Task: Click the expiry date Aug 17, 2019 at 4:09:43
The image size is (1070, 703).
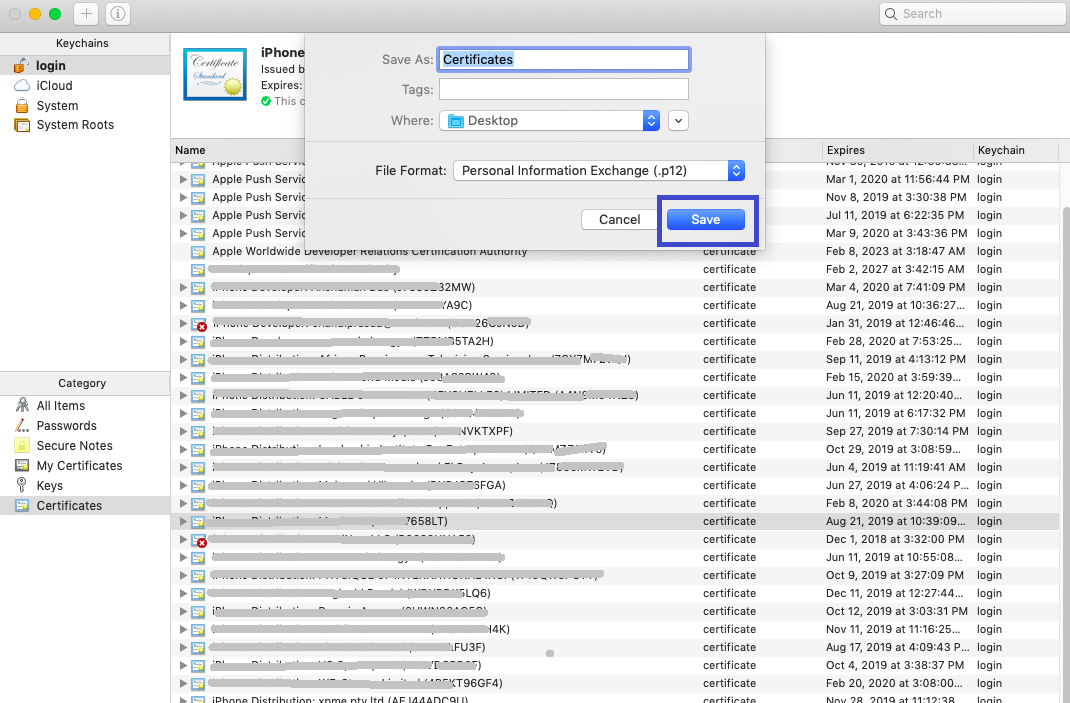Action: coord(897,647)
